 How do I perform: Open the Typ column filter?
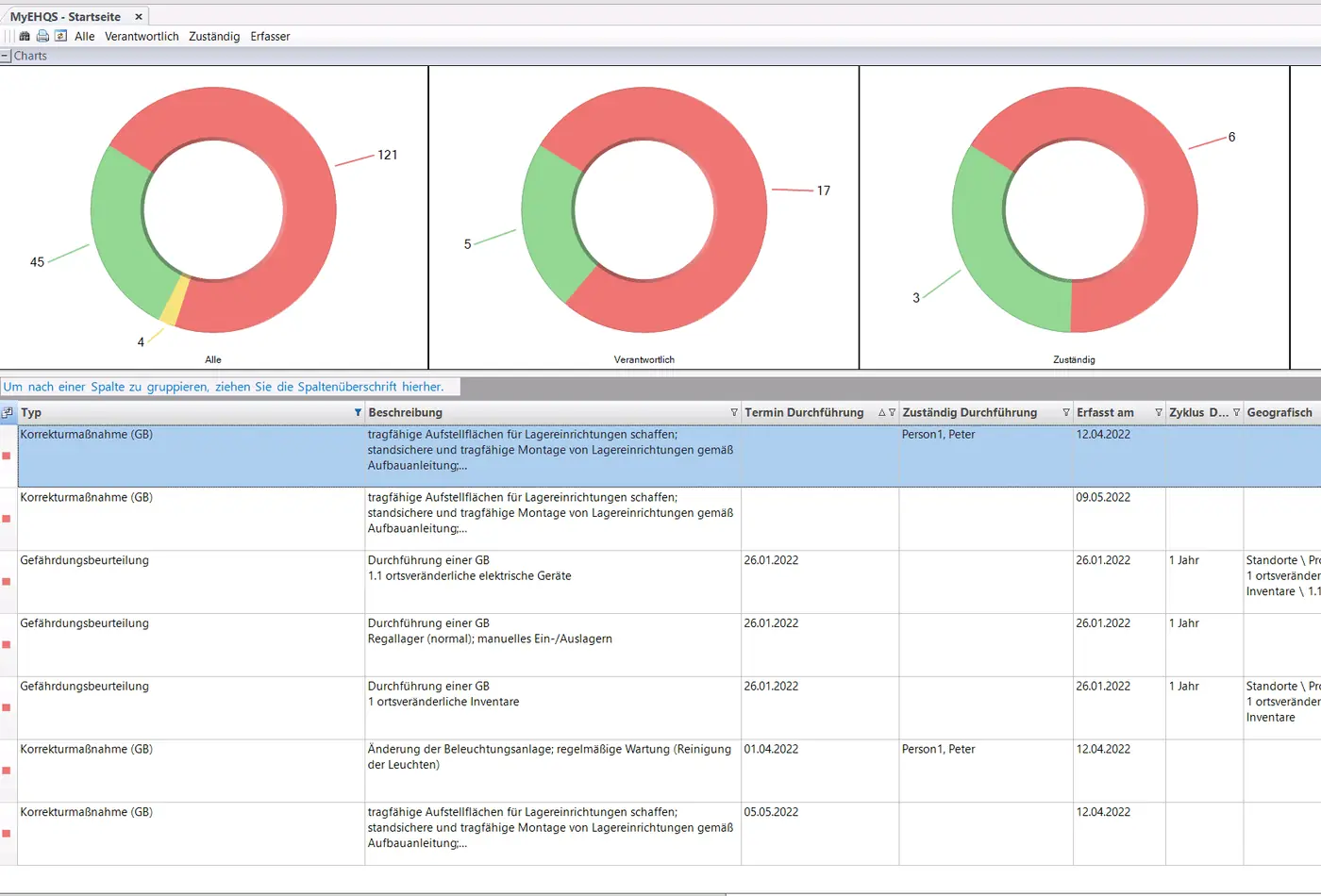click(x=358, y=412)
